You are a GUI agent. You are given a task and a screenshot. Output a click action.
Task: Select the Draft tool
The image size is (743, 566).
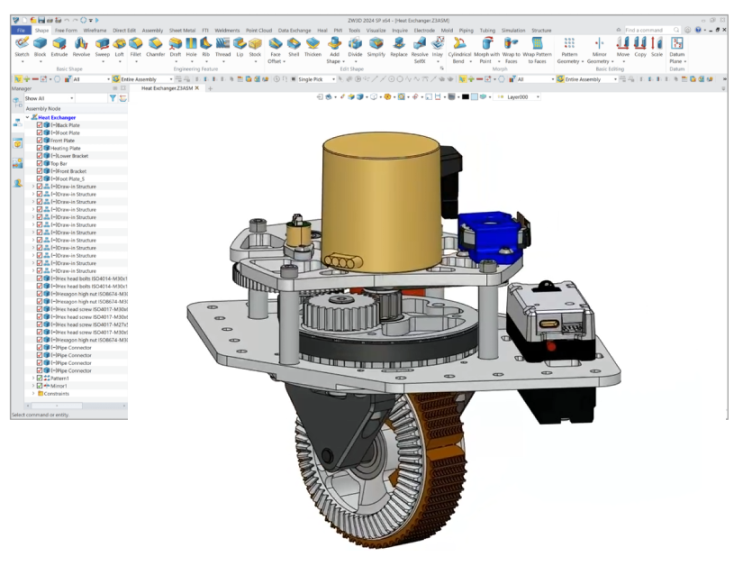176,47
